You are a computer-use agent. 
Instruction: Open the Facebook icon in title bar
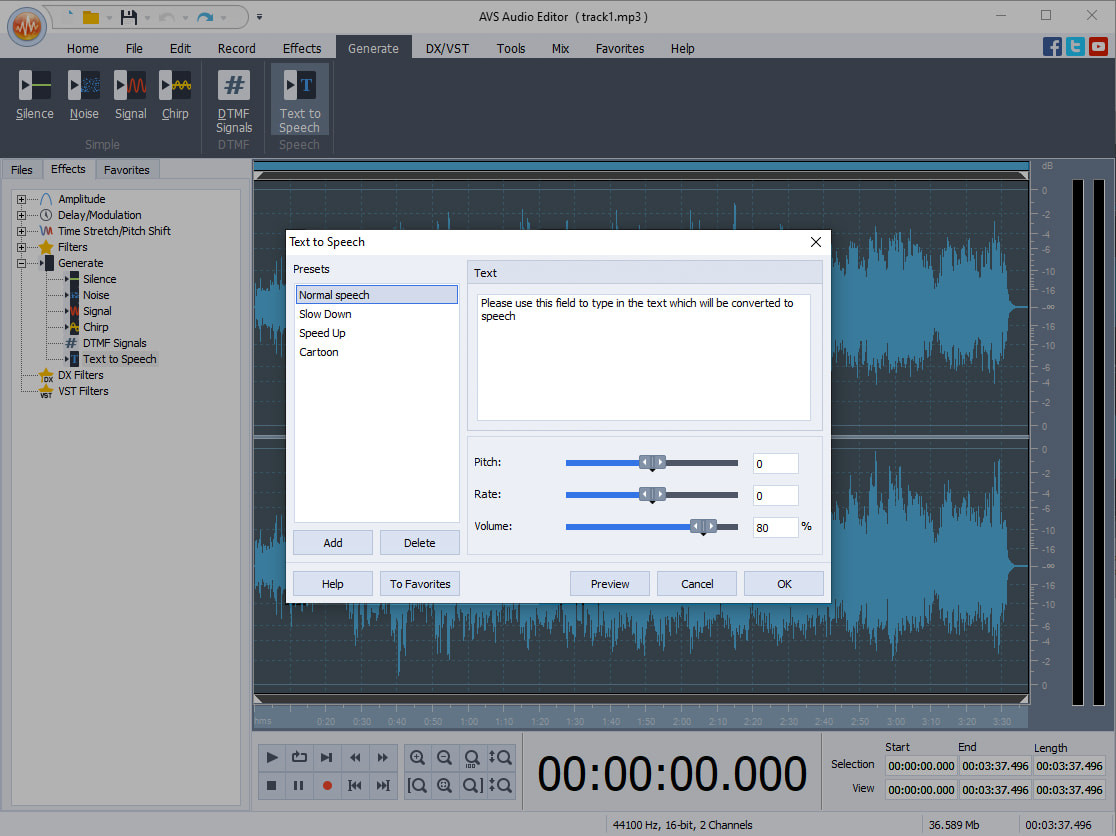click(1052, 46)
